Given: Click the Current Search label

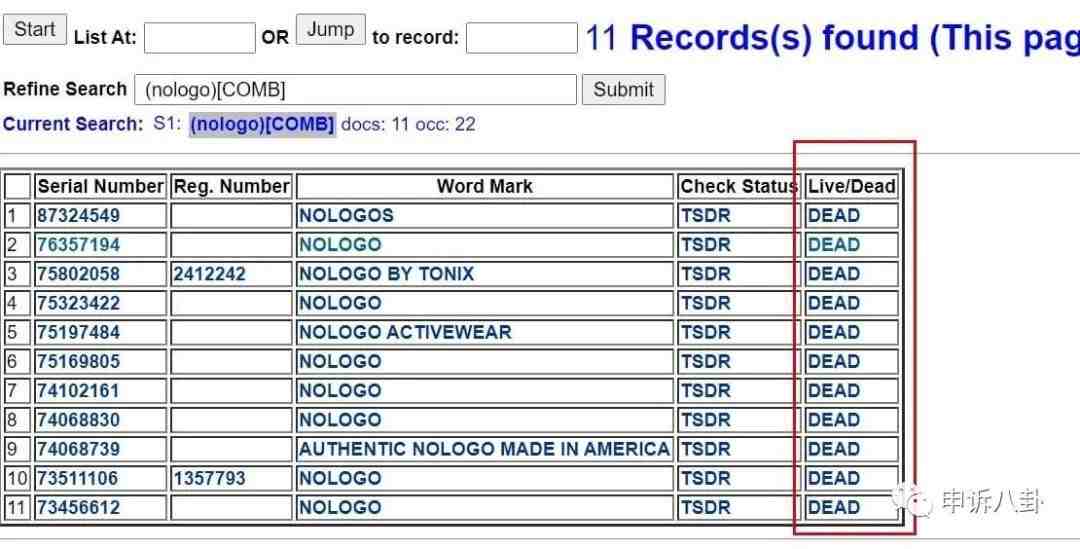Looking at the screenshot, I should [x=73, y=125].
